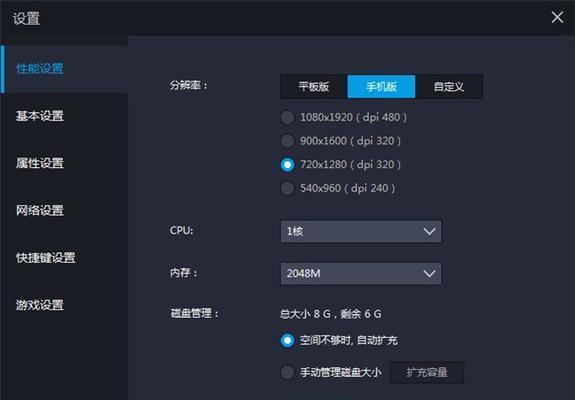
Task: Click the 扩充容量 button
Action: click(x=427, y=373)
